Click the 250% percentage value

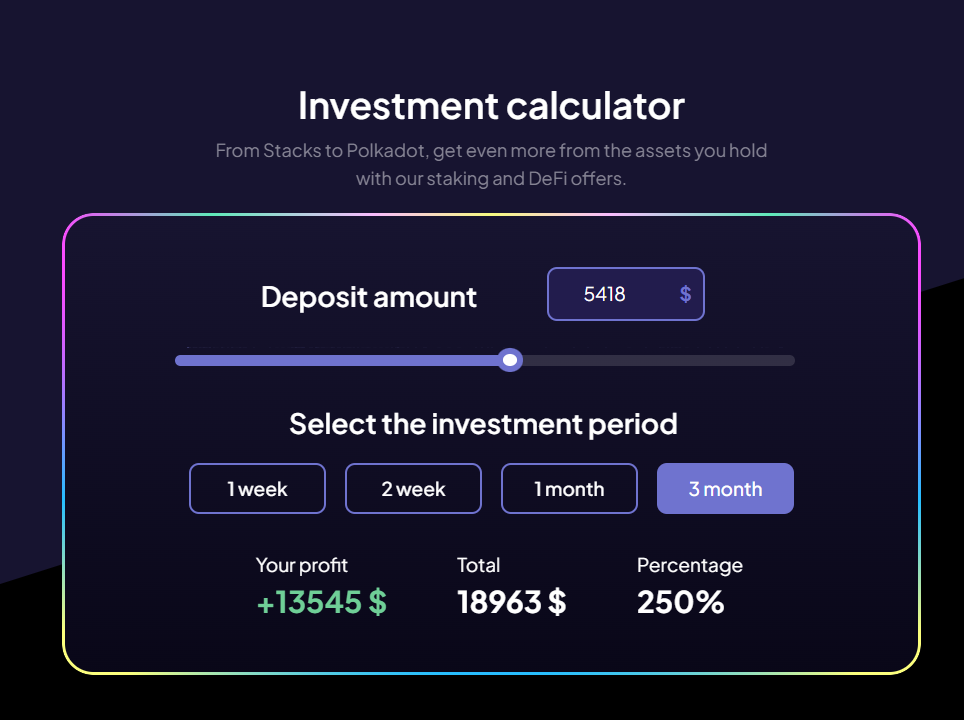coord(680,602)
